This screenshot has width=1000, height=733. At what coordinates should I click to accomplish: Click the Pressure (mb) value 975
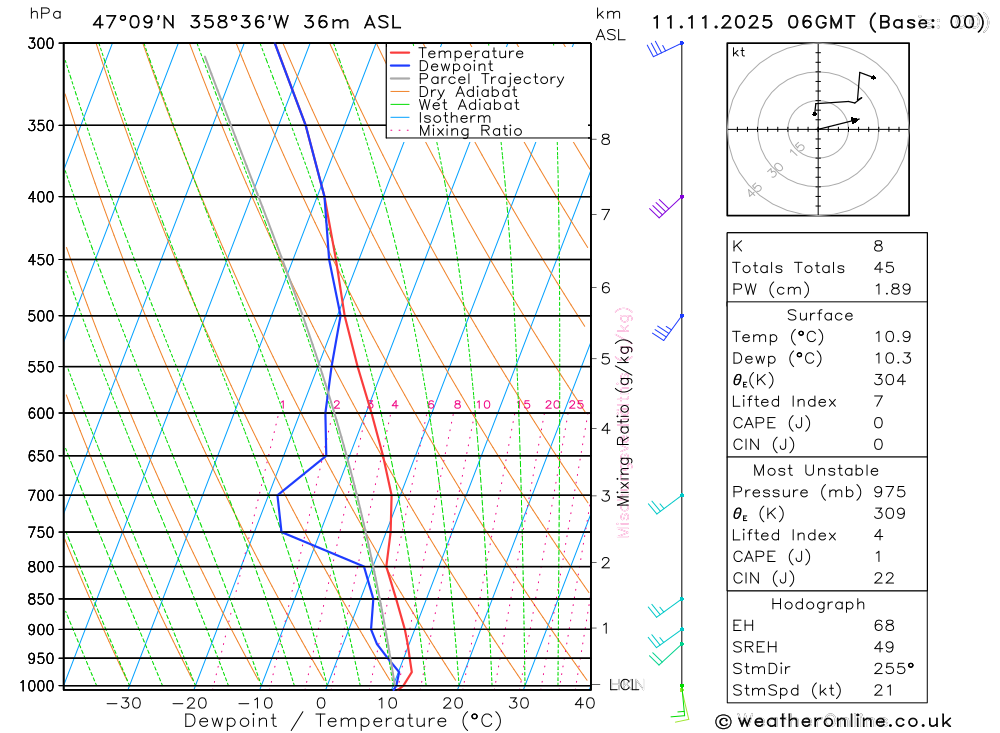pos(890,492)
